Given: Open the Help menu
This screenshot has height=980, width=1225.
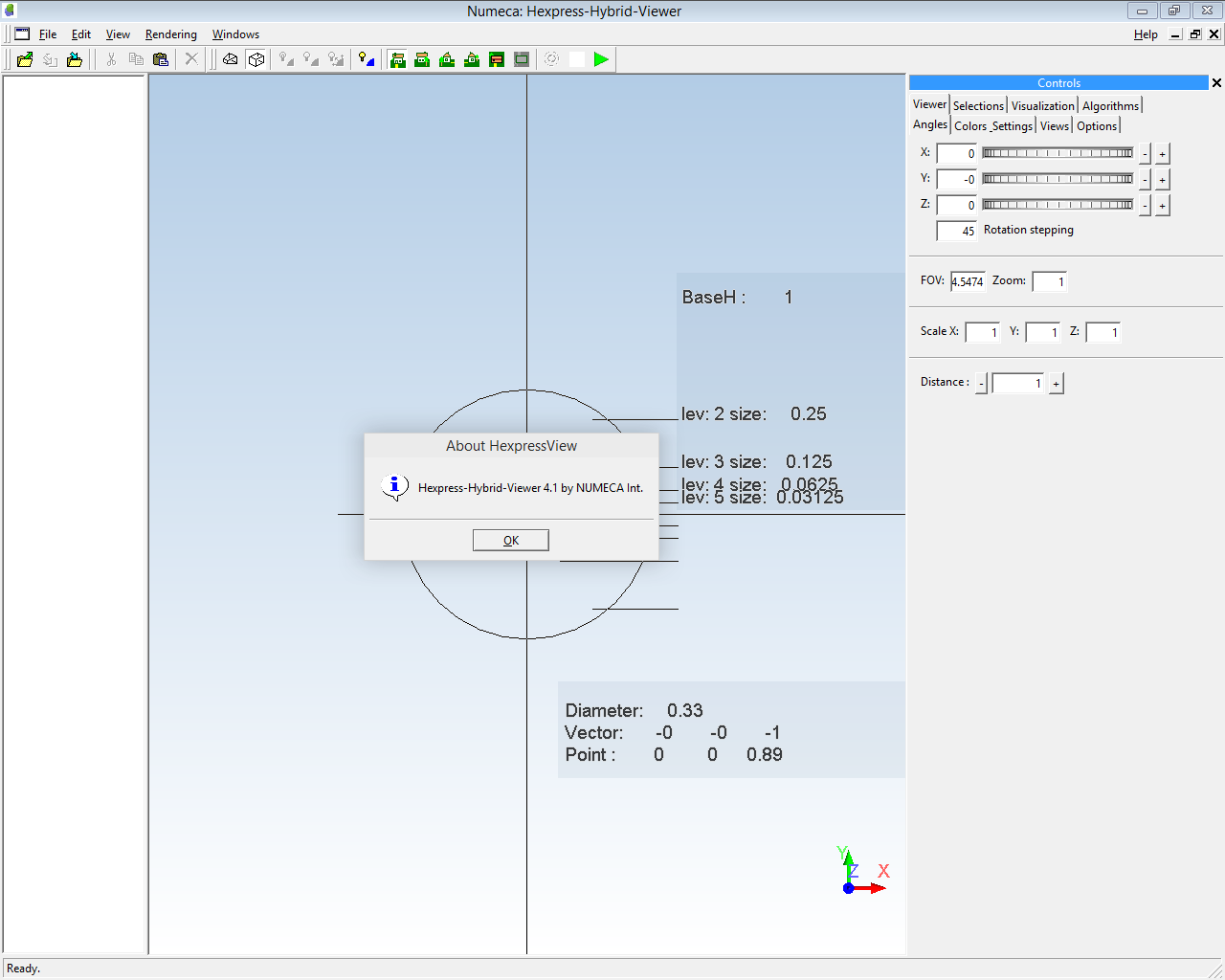Looking at the screenshot, I should pyautogui.click(x=1146, y=34).
